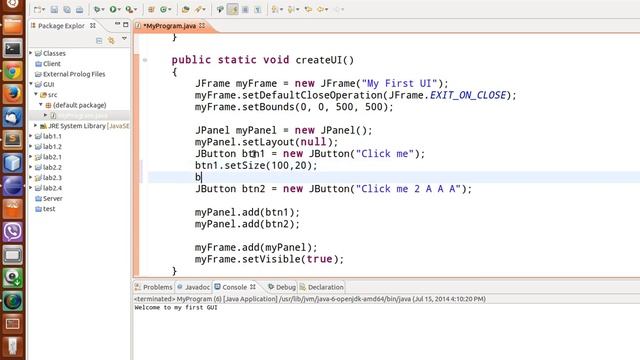Viewport: 640px width, 360px height.
Task: Open the Run configurations dropdown arrow
Action: tap(118, 10)
